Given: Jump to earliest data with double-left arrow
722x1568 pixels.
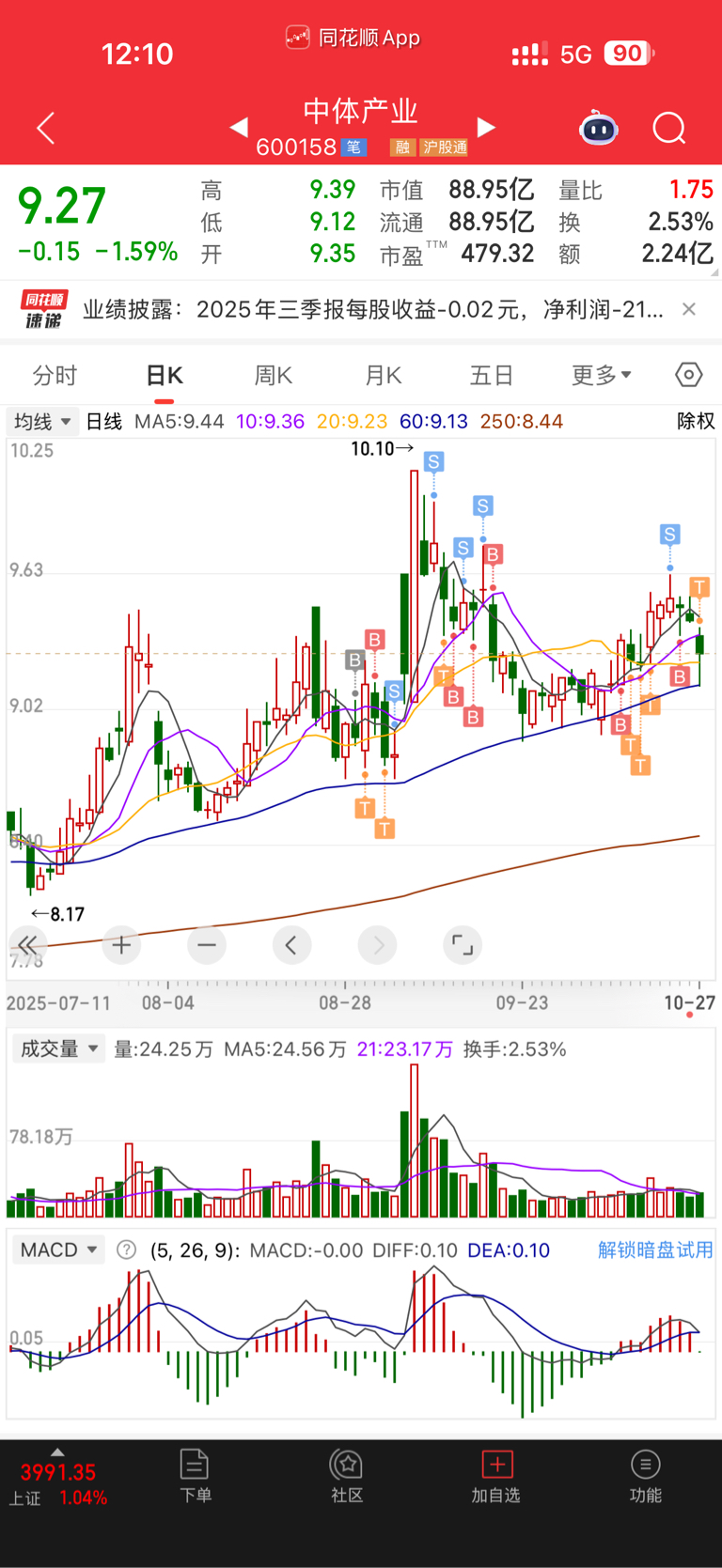Looking at the screenshot, I should [28, 945].
